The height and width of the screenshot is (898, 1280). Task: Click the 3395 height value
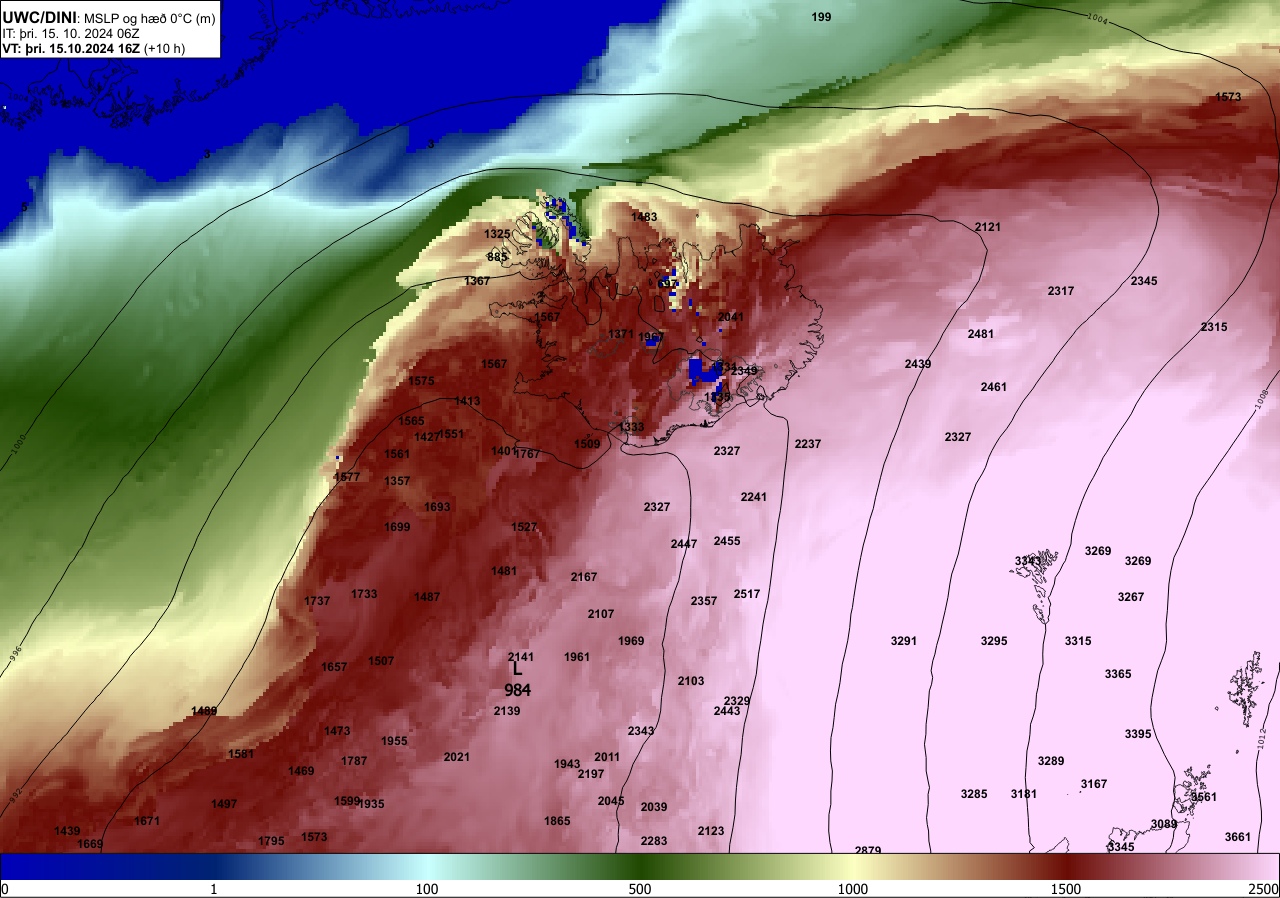1138,734
